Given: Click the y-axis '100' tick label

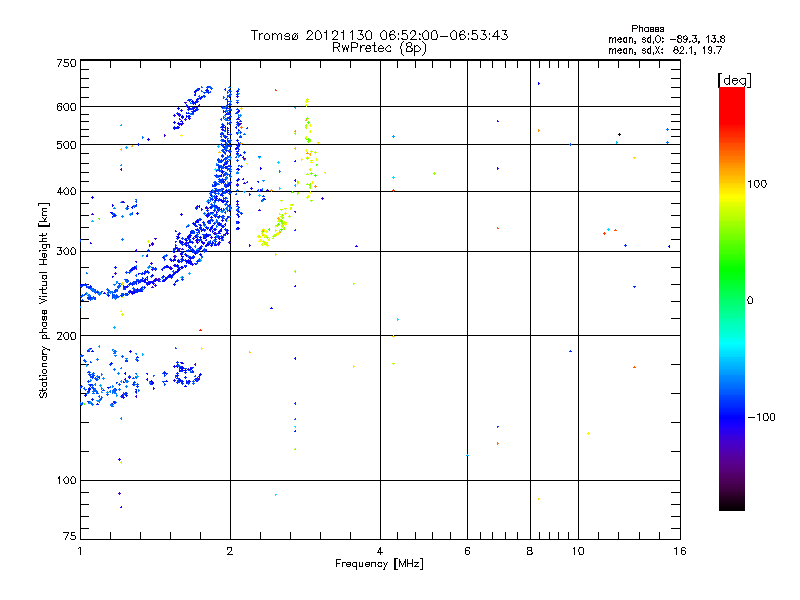Looking at the screenshot, I should (x=66, y=481).
